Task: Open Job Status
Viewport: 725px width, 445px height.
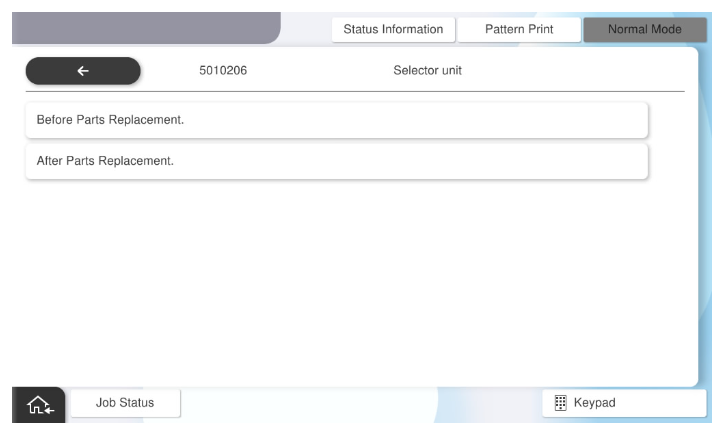Action: (x=125, y=403)
